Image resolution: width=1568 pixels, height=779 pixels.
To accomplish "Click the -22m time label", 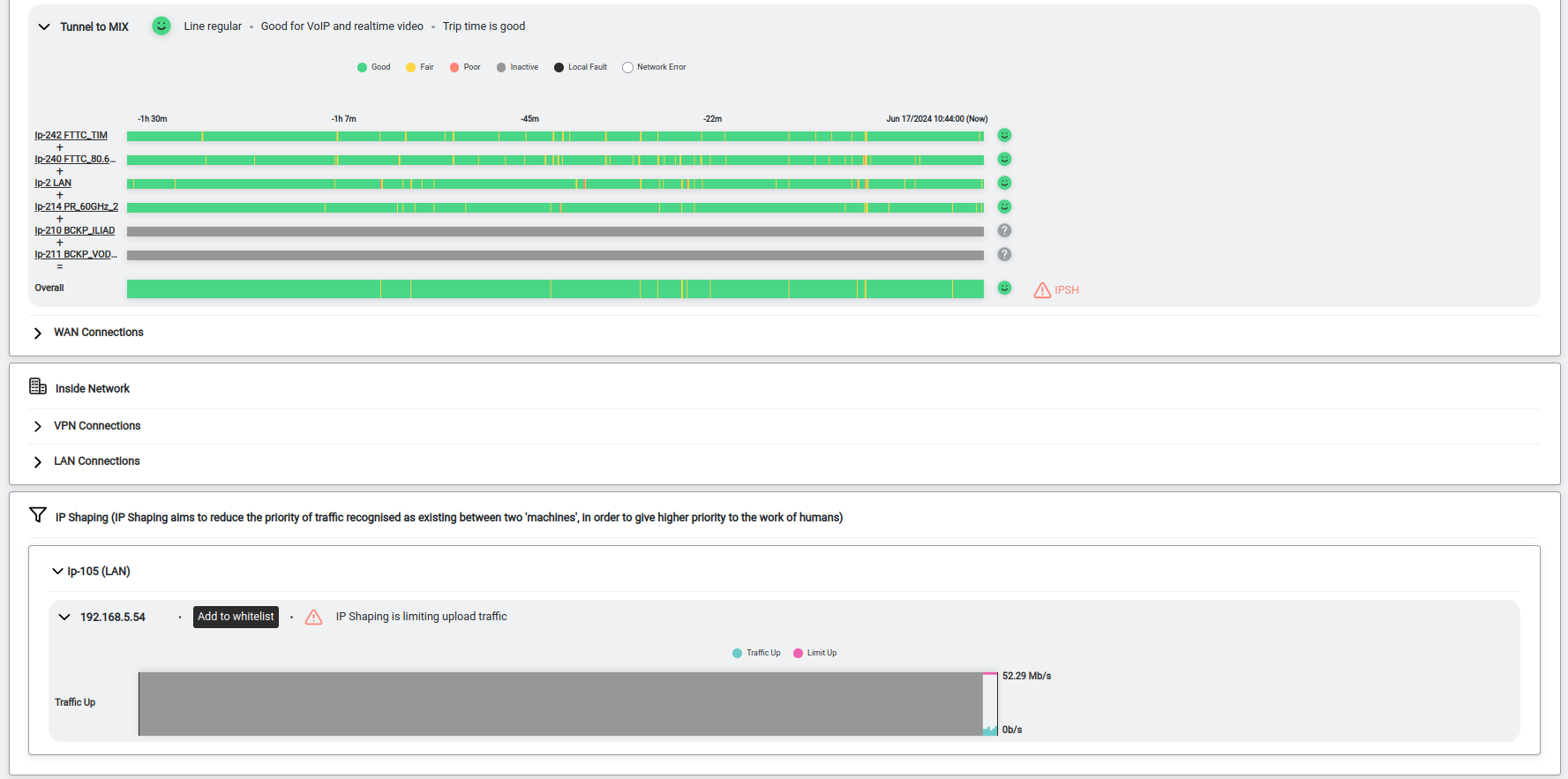I will coord(712,118).
